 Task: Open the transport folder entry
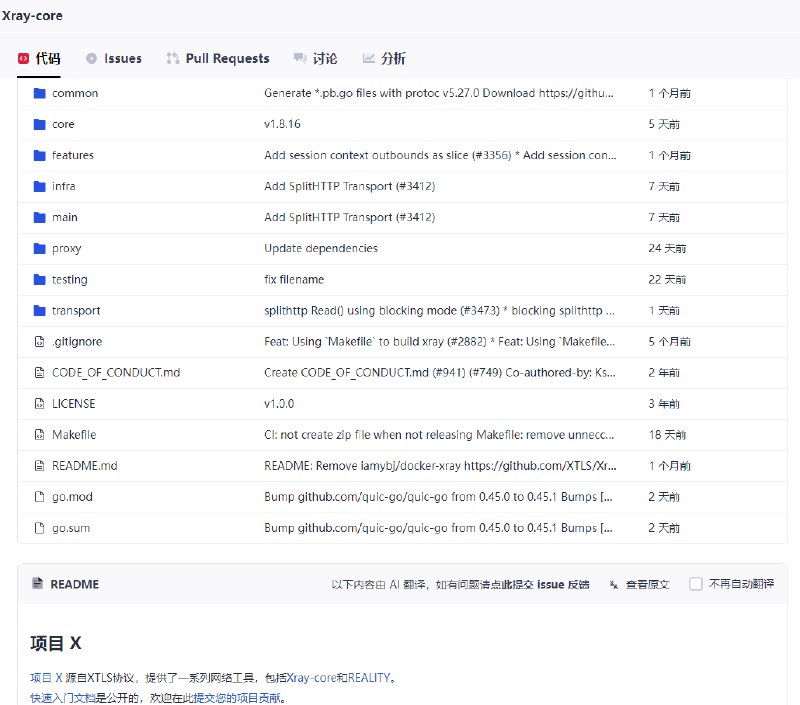[76, 310]
